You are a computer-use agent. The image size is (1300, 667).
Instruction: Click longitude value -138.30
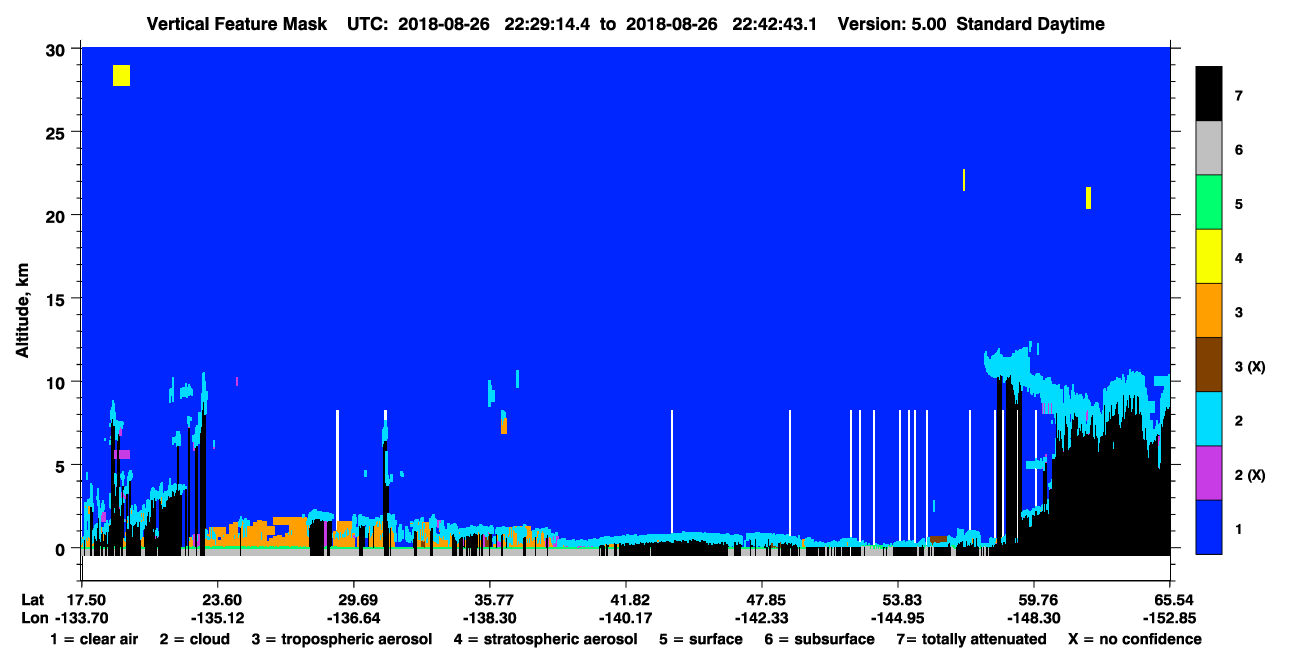[489, 617]
